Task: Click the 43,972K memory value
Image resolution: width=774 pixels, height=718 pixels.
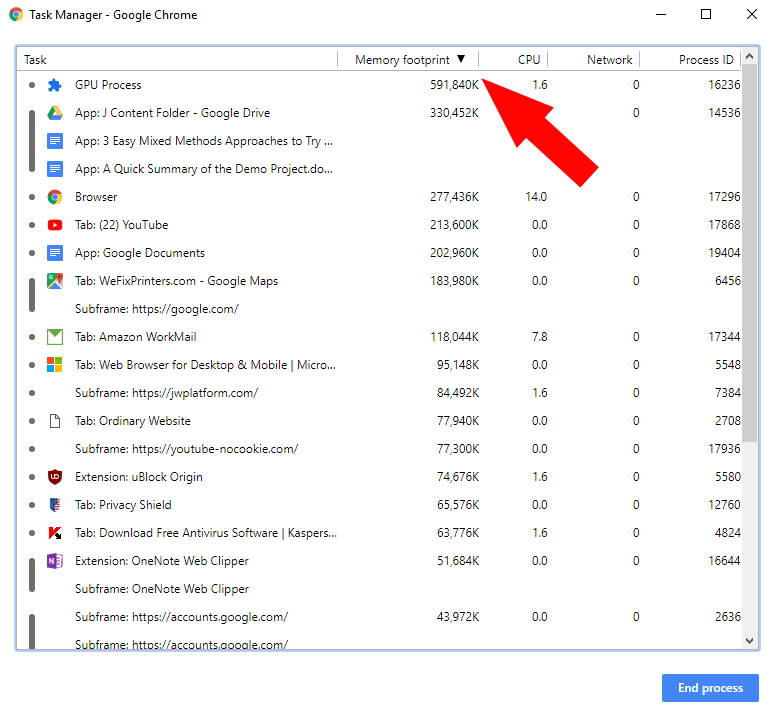Action: tap(458, 617)
